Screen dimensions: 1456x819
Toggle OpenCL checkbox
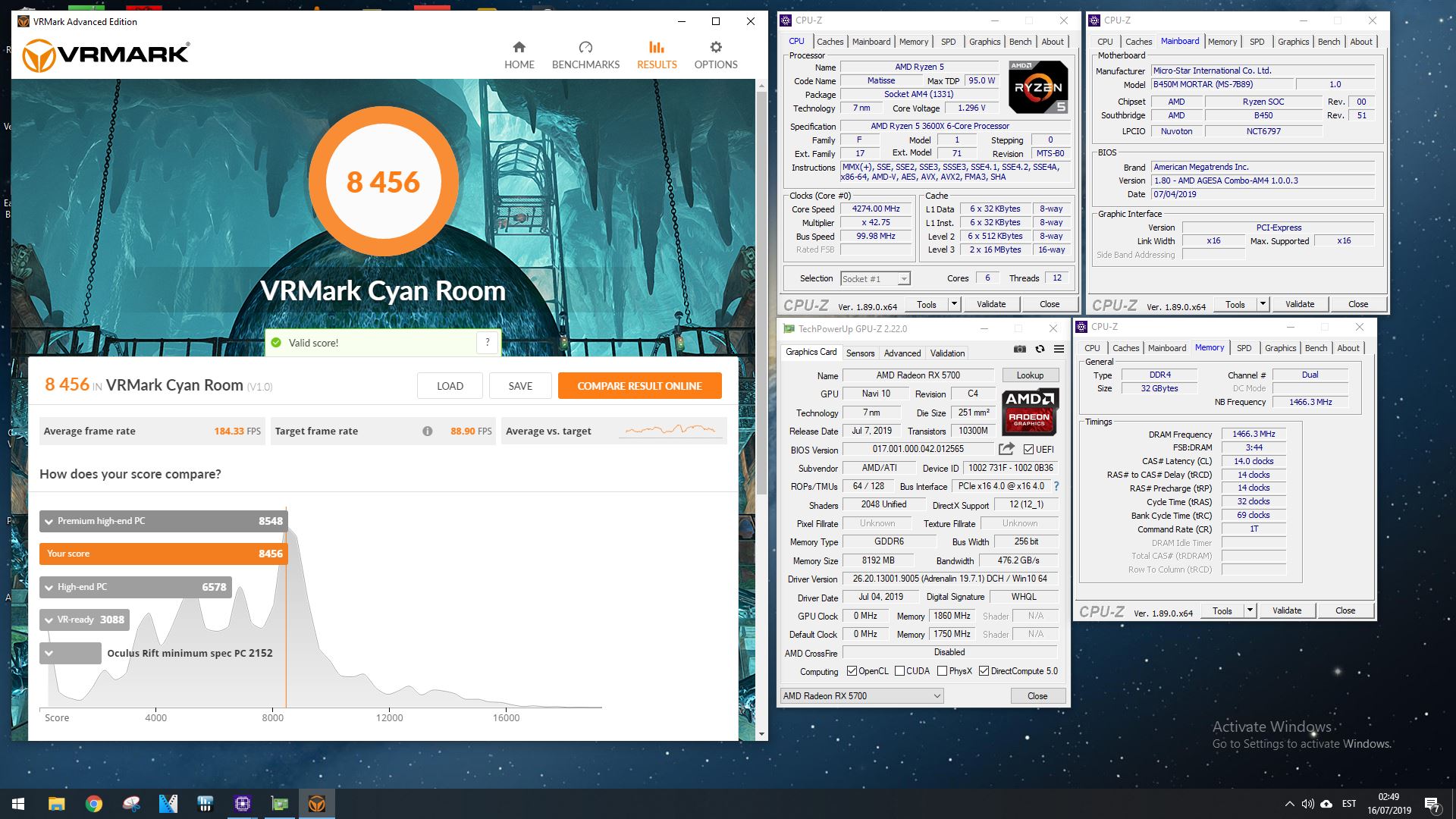click(852, 671)
